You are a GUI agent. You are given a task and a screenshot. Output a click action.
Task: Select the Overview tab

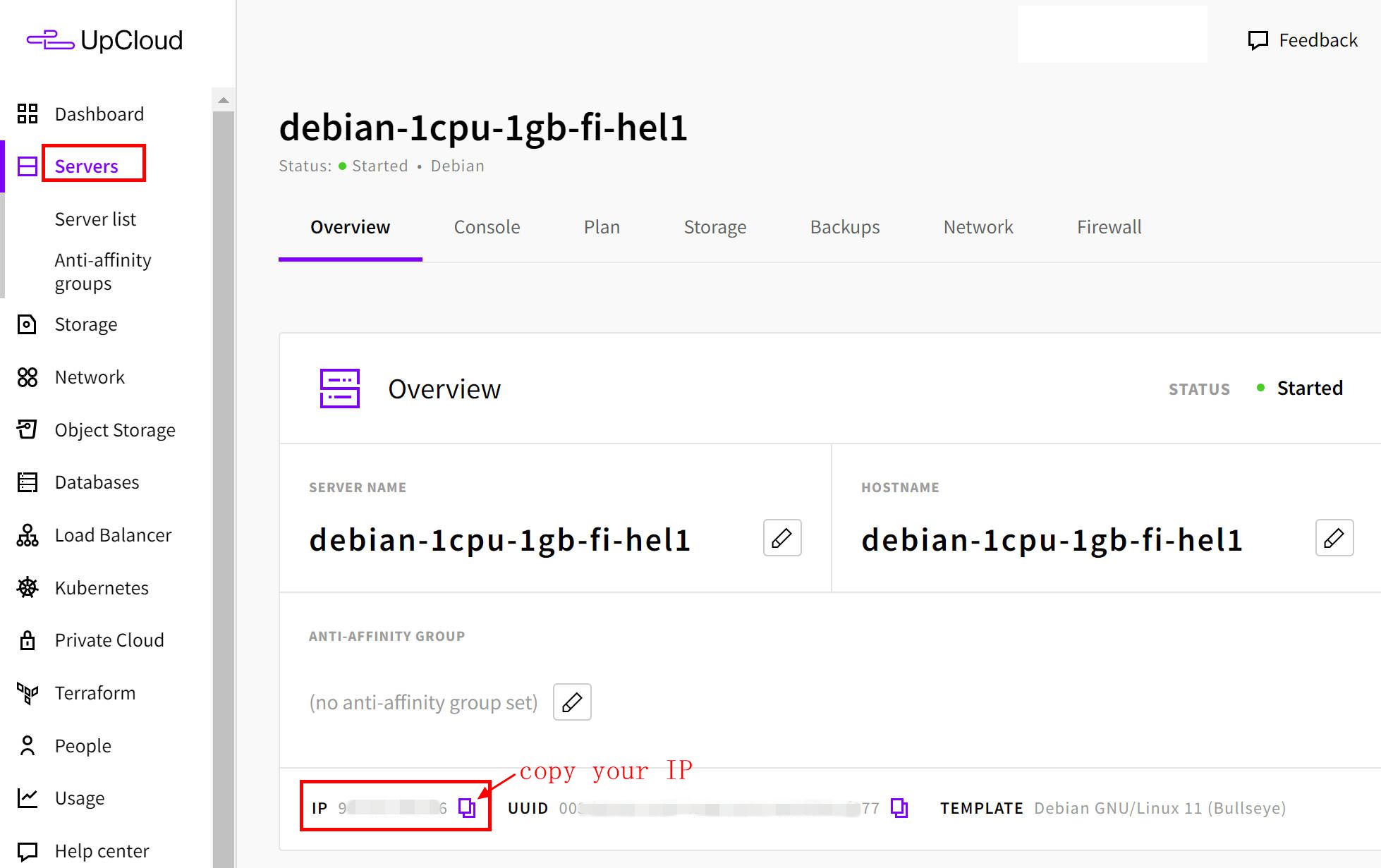351,227
